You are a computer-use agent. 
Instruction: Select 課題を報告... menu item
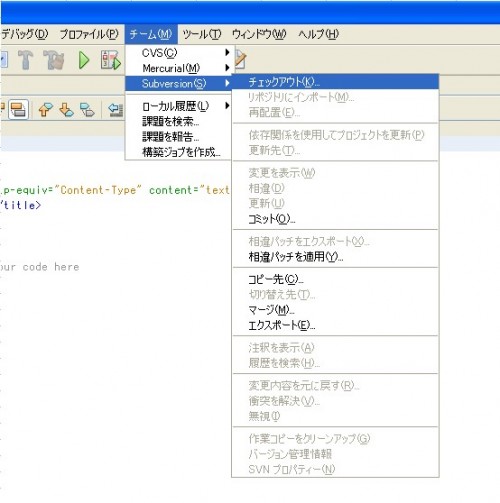coord(179,137)
